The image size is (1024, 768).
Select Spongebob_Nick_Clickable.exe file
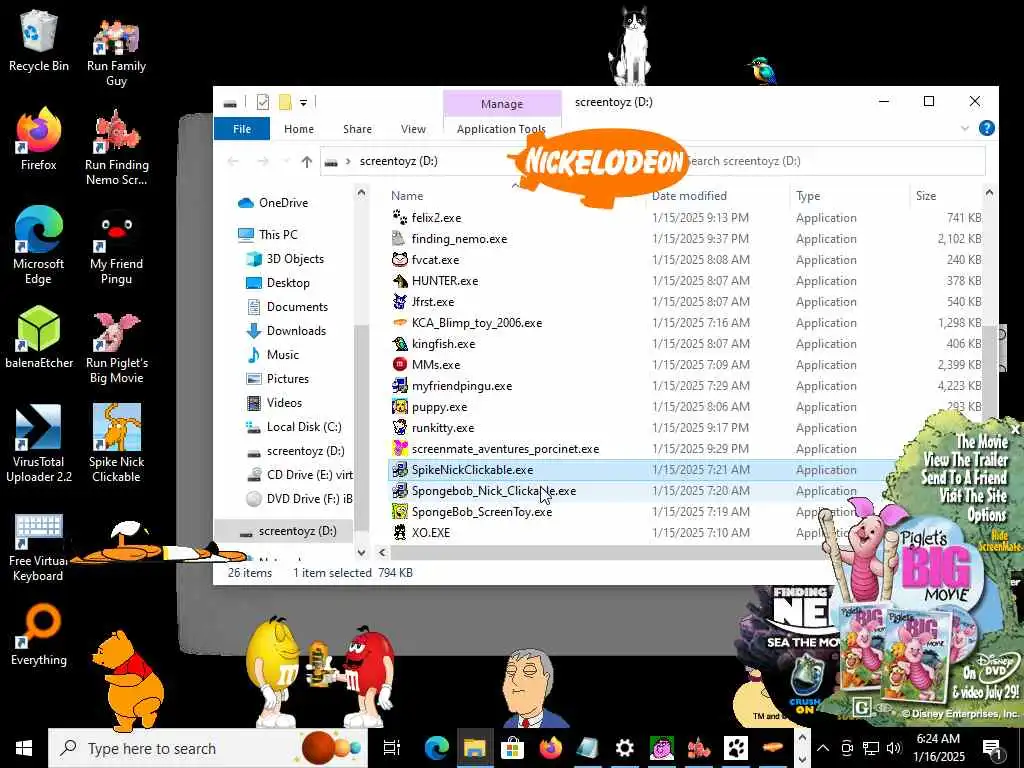pyautogui.click(x=494, y=491)
